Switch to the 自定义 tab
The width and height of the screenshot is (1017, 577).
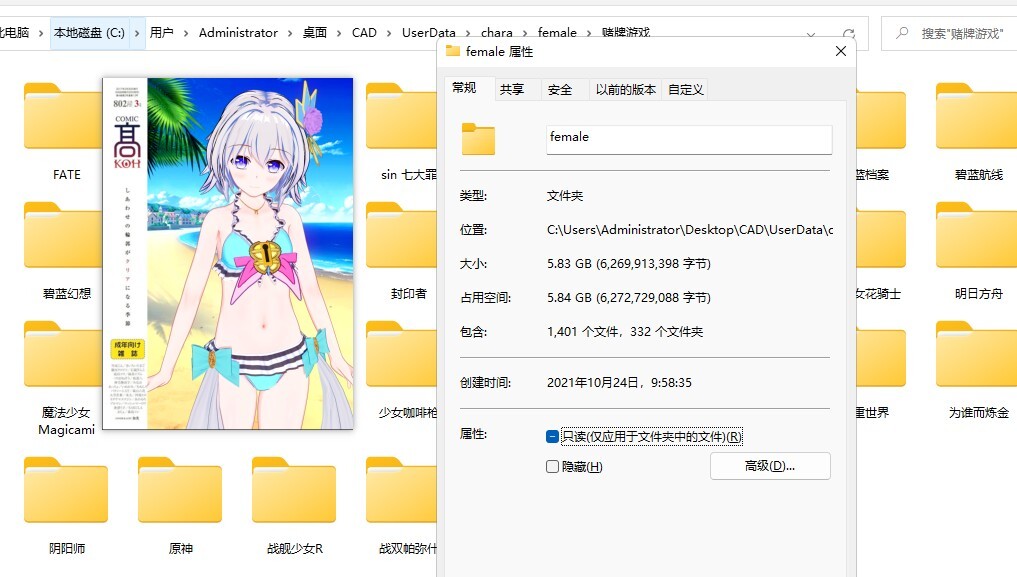pos(686,89)
